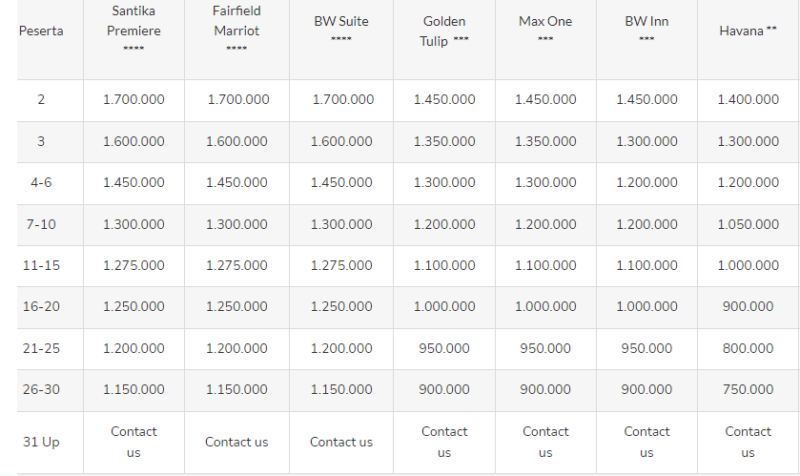
Task: Open Contact us in BW Suite column
Action: (341, 442)
